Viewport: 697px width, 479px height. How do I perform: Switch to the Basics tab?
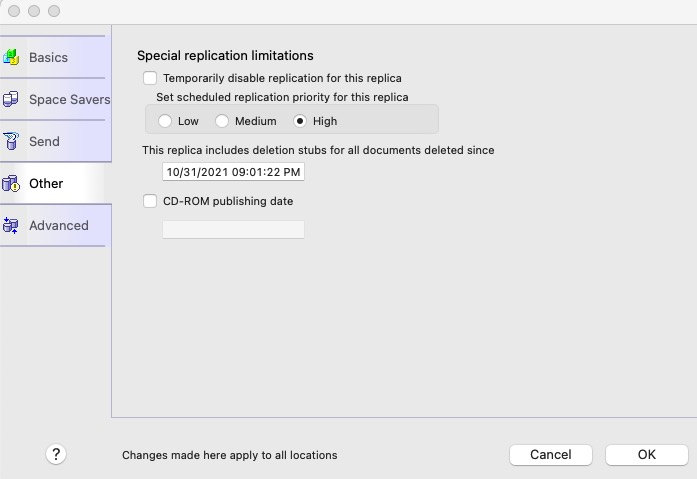[48, 57]
